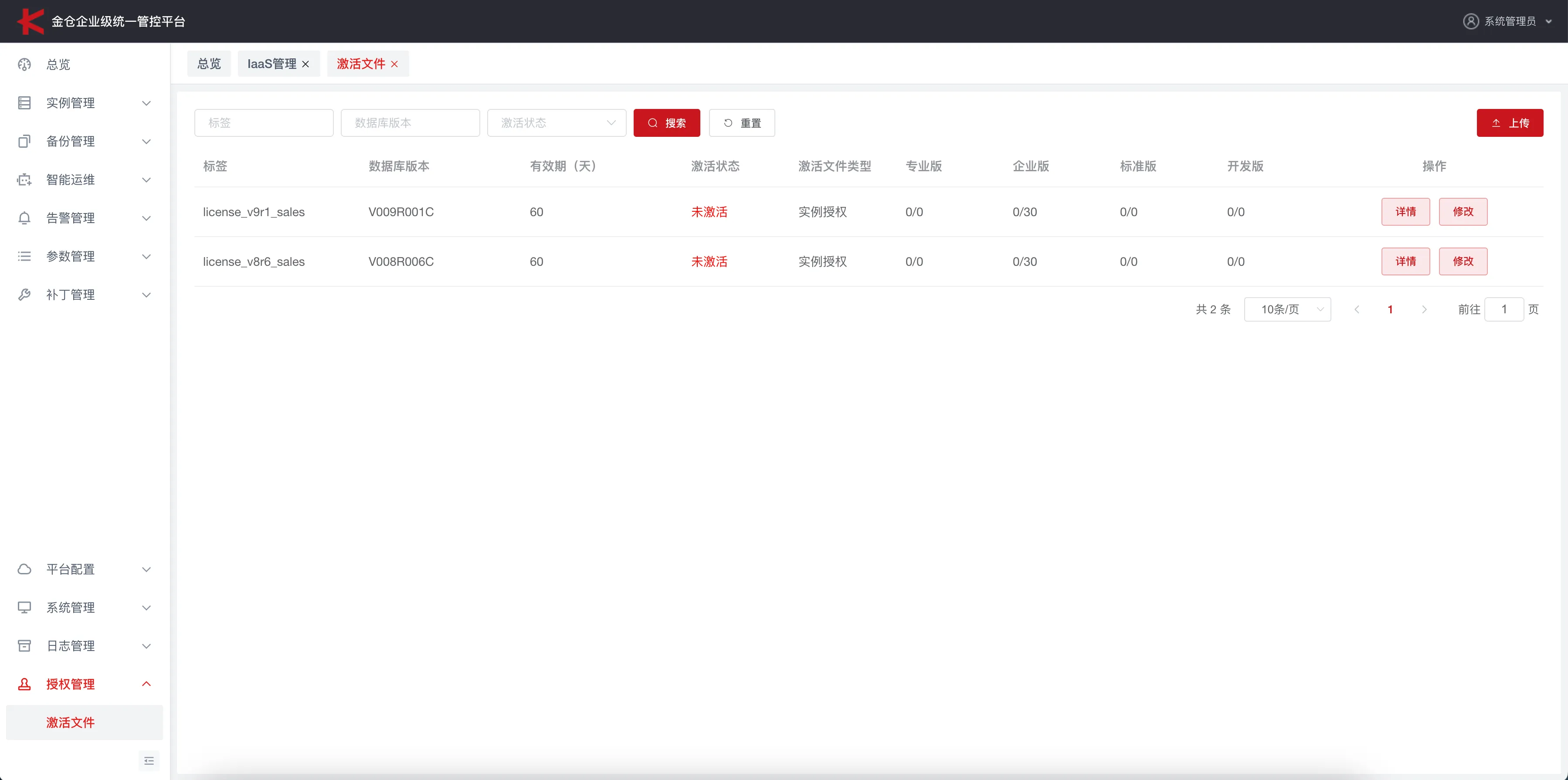Expand the 系统管理 menu section

click(146, 607)
